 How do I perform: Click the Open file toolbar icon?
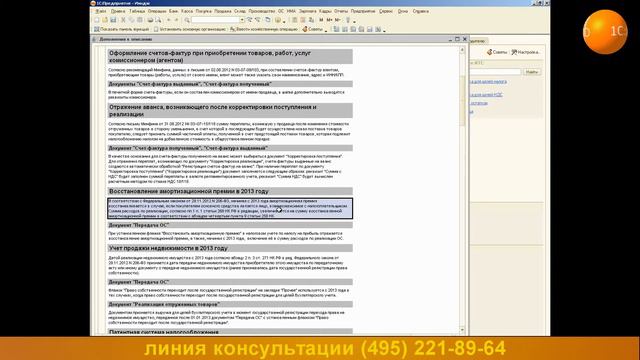[105, 20]
